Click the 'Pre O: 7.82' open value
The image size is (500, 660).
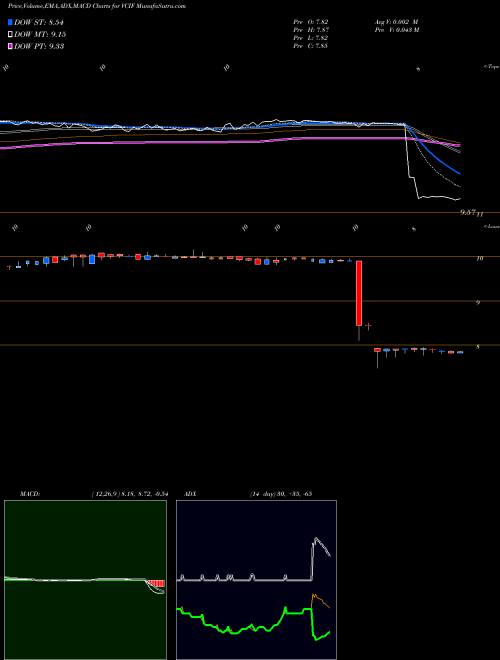coord(311,22)
